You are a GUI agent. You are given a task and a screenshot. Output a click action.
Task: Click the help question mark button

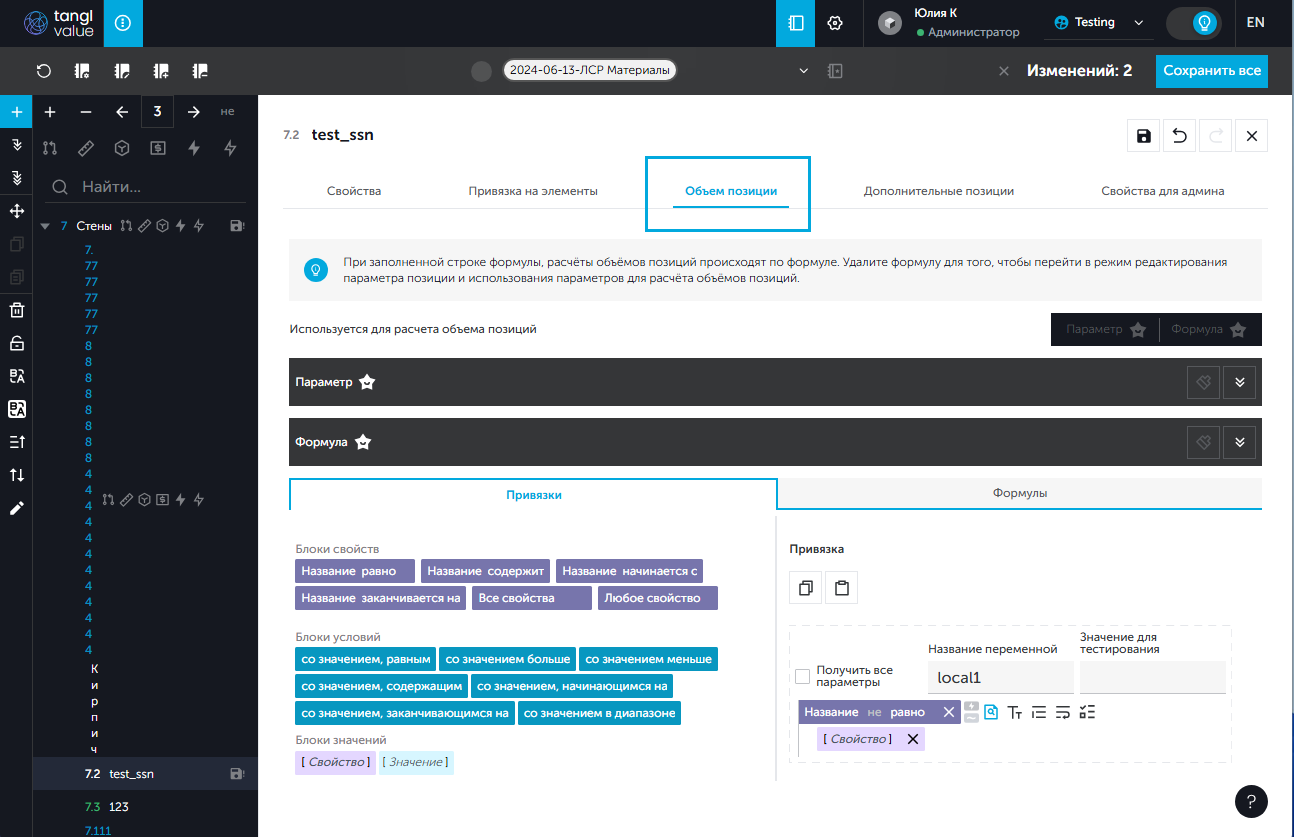(1251, 801)
